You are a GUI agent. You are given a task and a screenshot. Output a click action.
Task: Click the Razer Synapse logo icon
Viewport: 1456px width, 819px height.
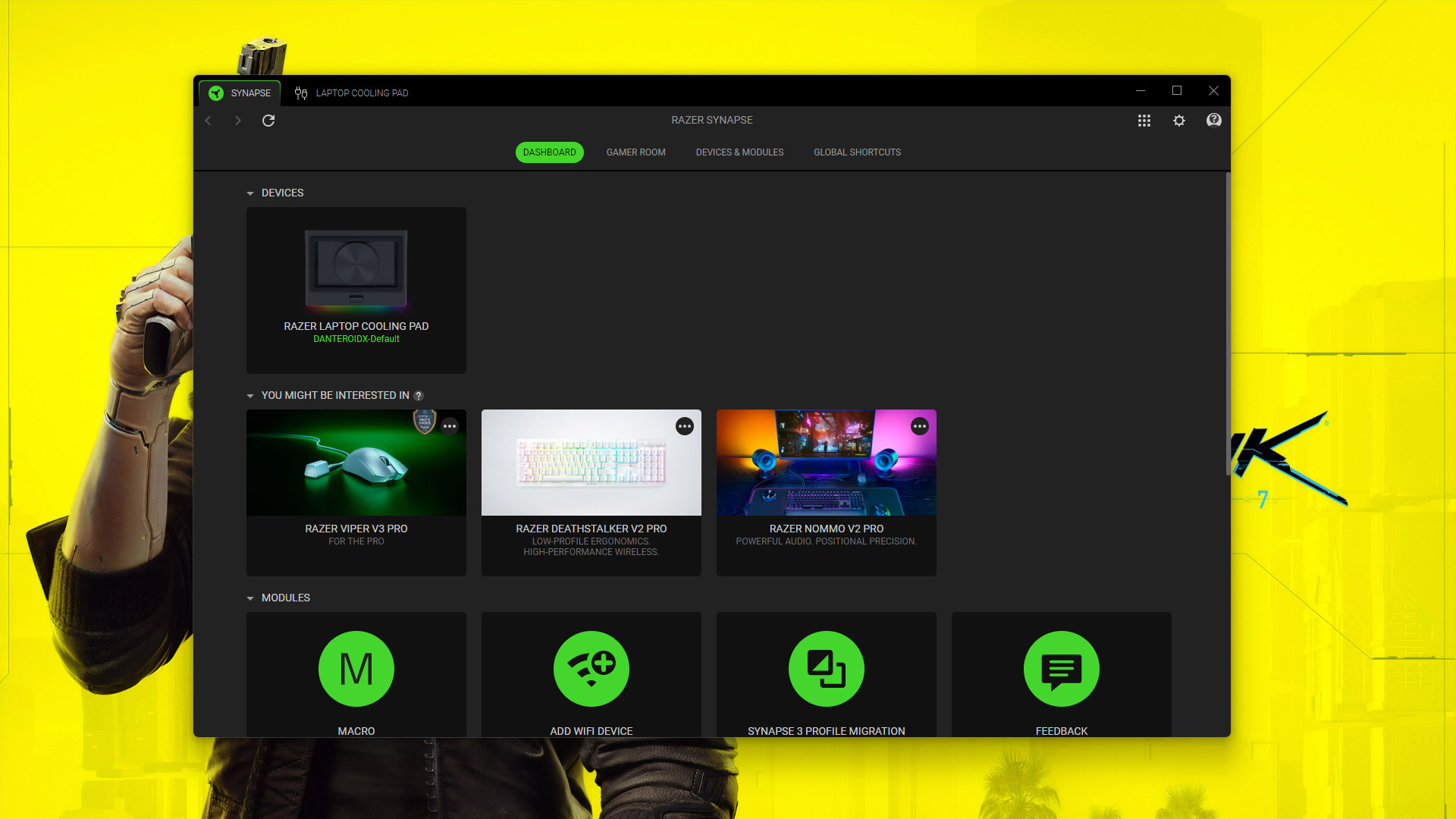pos(216,93)
